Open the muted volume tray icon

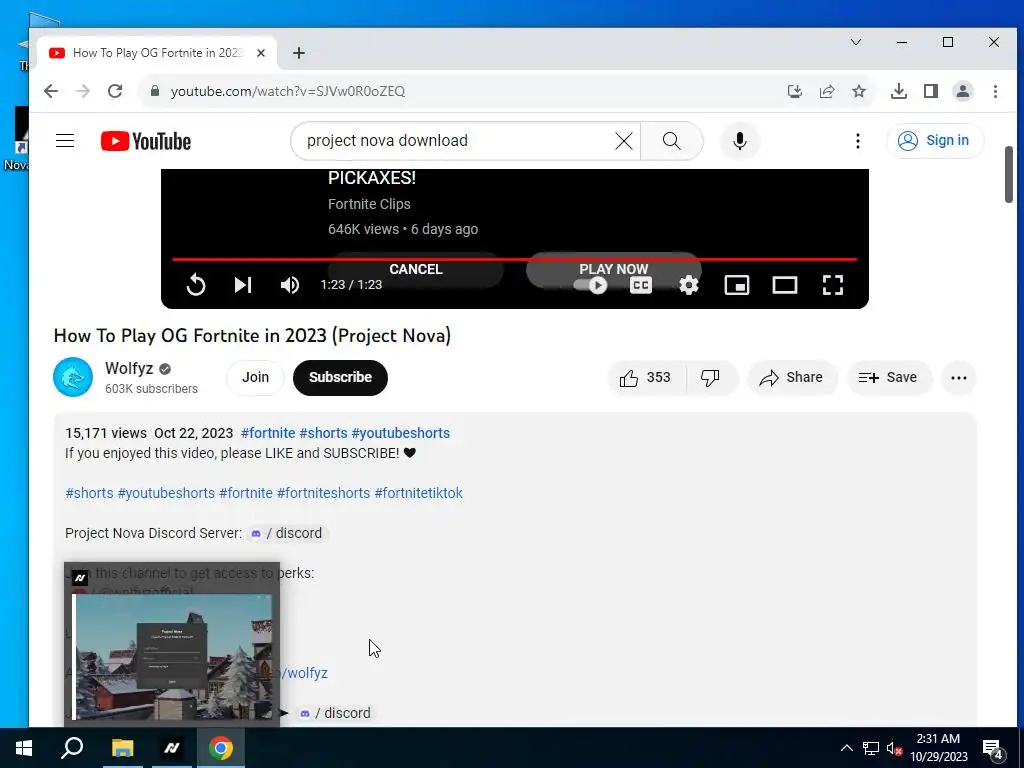tap(894, 748)
